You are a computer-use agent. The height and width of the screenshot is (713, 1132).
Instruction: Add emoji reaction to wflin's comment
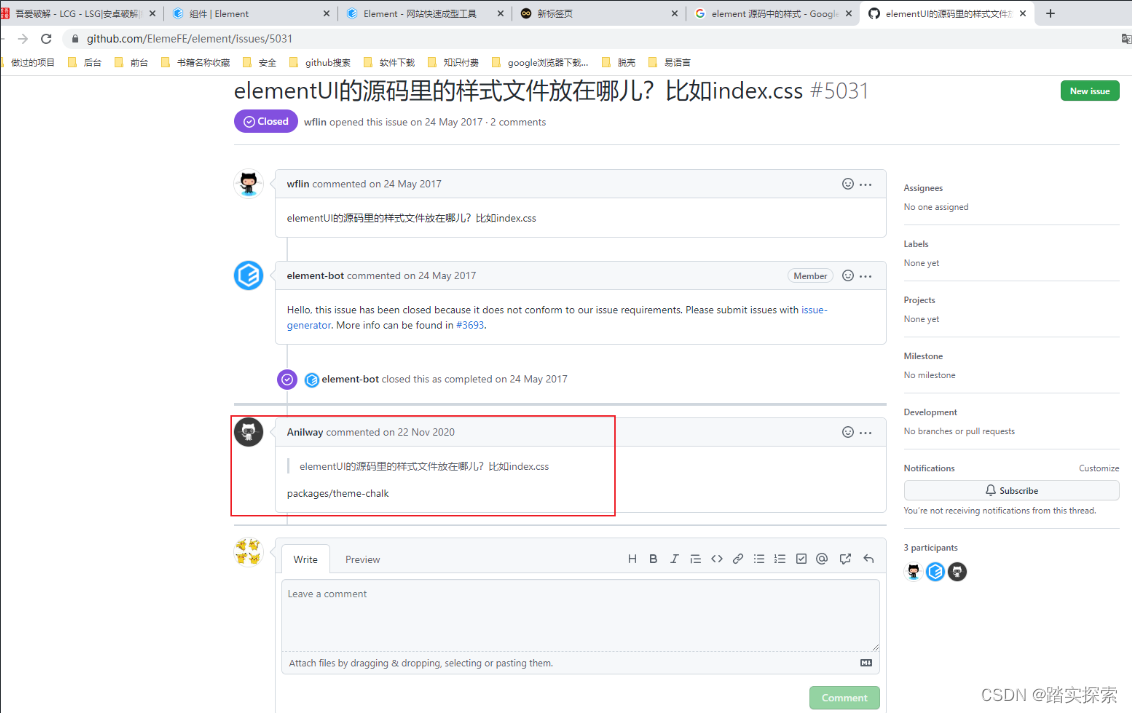pos(848,184)
